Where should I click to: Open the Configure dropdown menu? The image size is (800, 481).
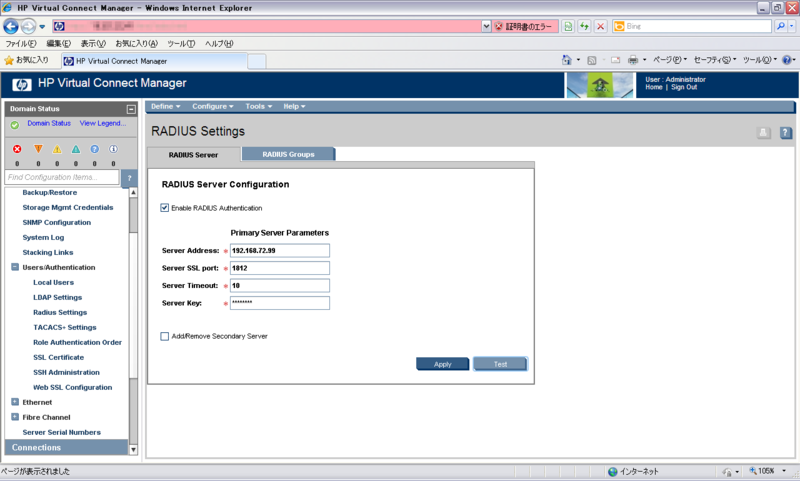coord(212,106)
